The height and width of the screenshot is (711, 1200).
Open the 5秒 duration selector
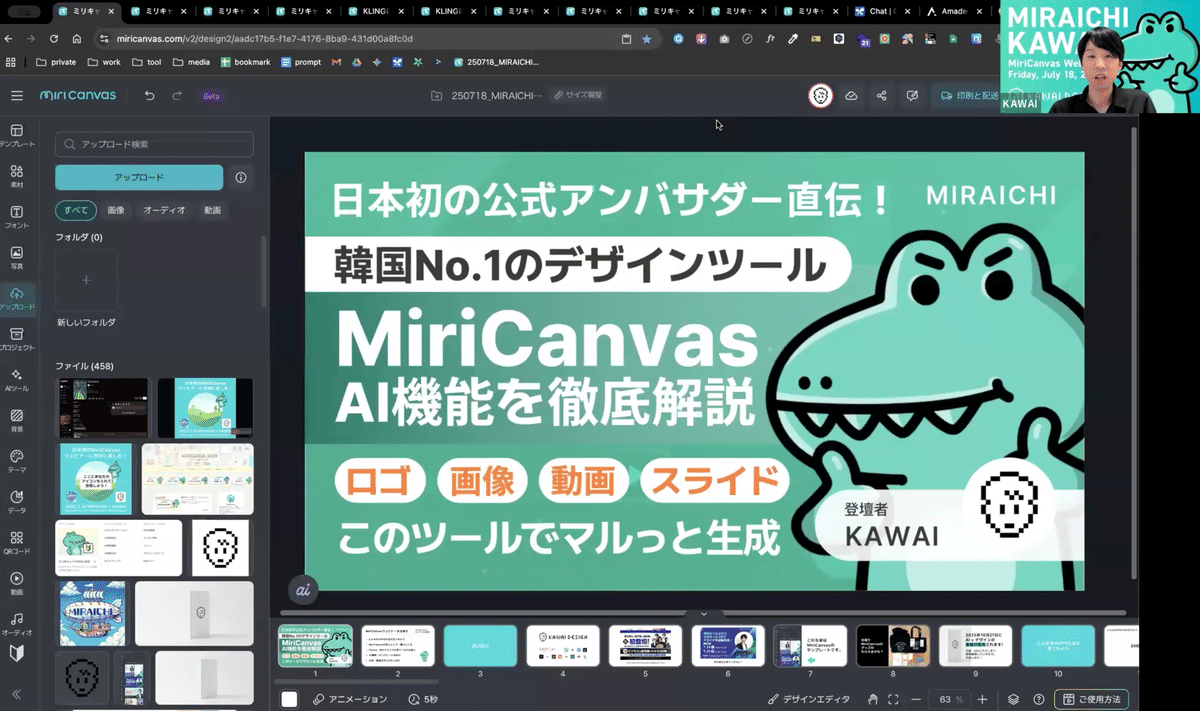tap(425, 699)
